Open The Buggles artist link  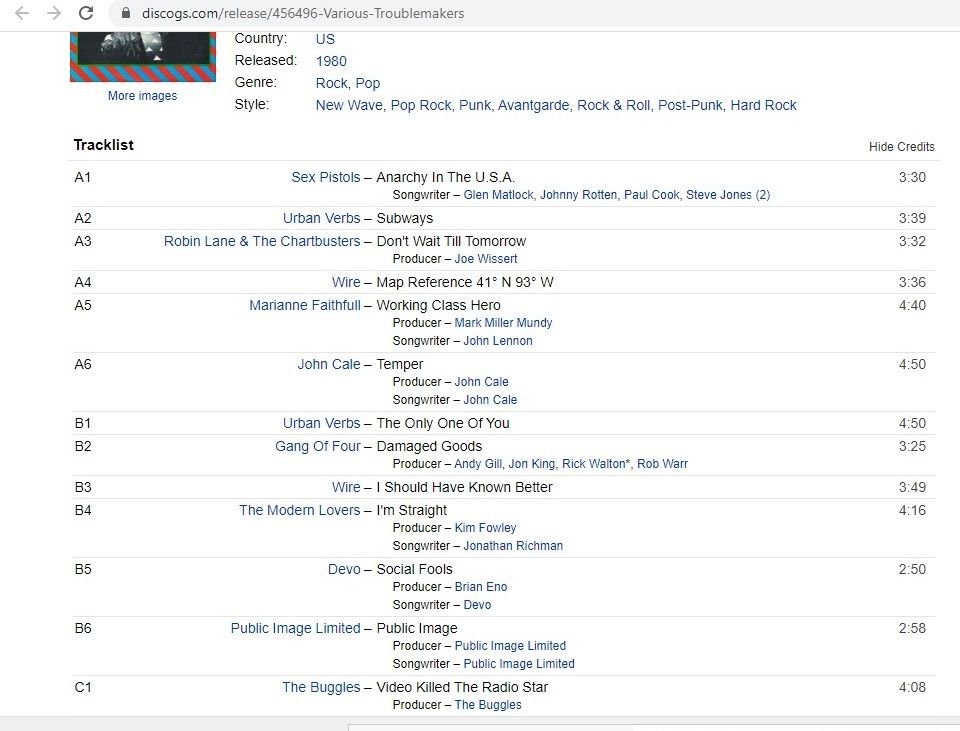click(x=321, y=687)
